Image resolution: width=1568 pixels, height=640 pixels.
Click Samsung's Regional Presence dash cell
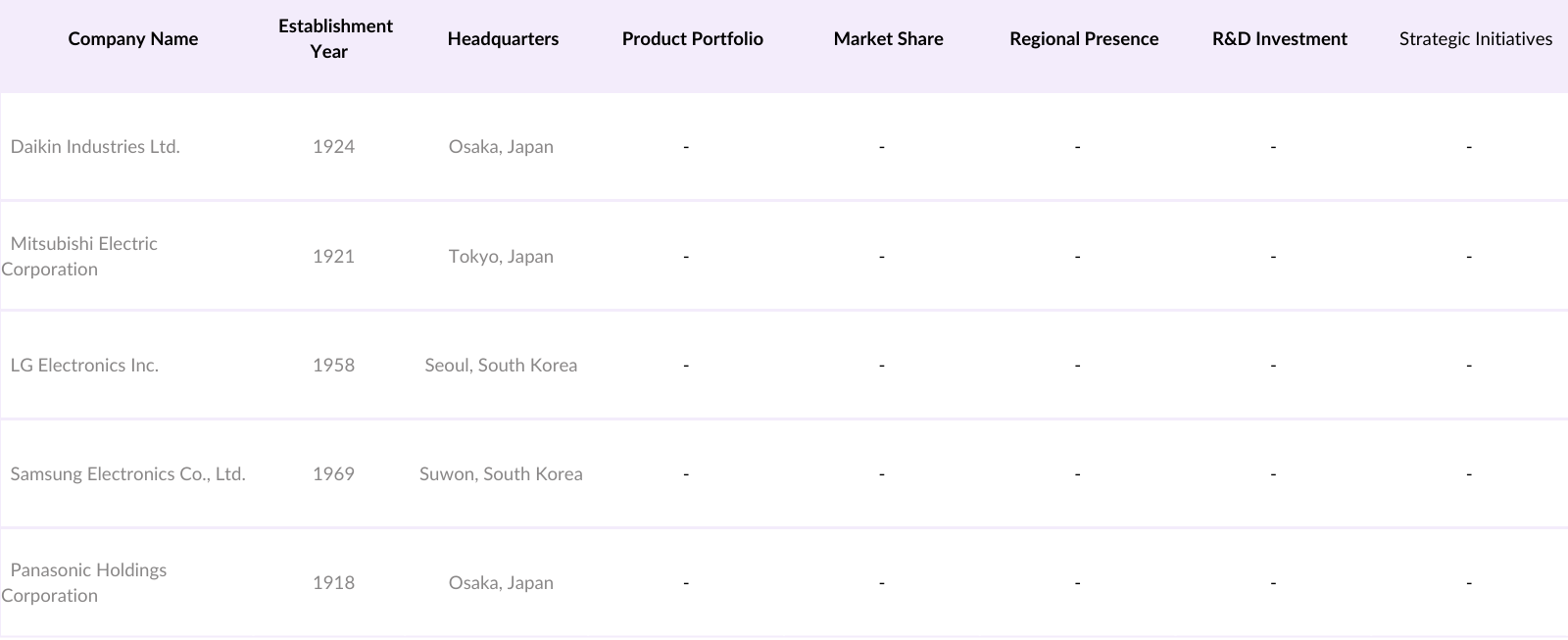[x=1078, y=474]
